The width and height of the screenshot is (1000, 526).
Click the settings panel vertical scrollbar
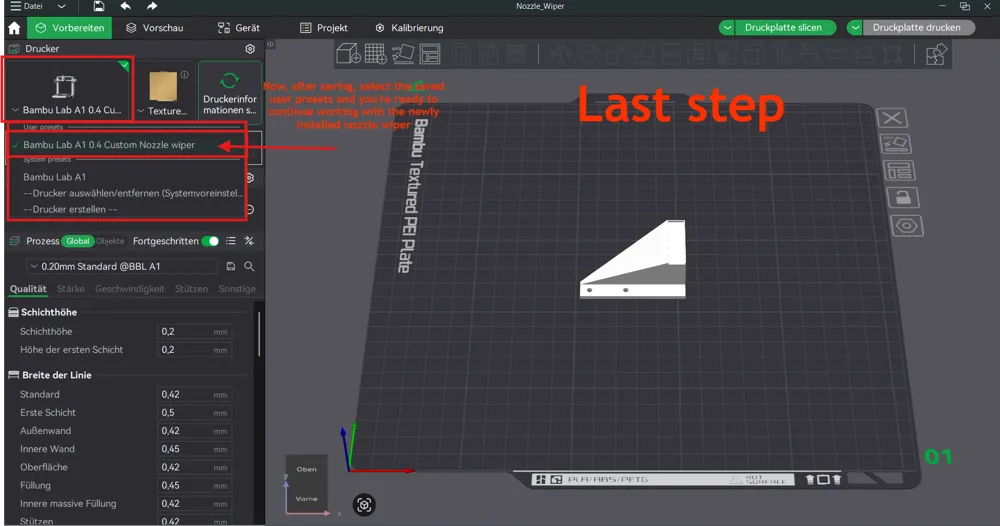259,333
